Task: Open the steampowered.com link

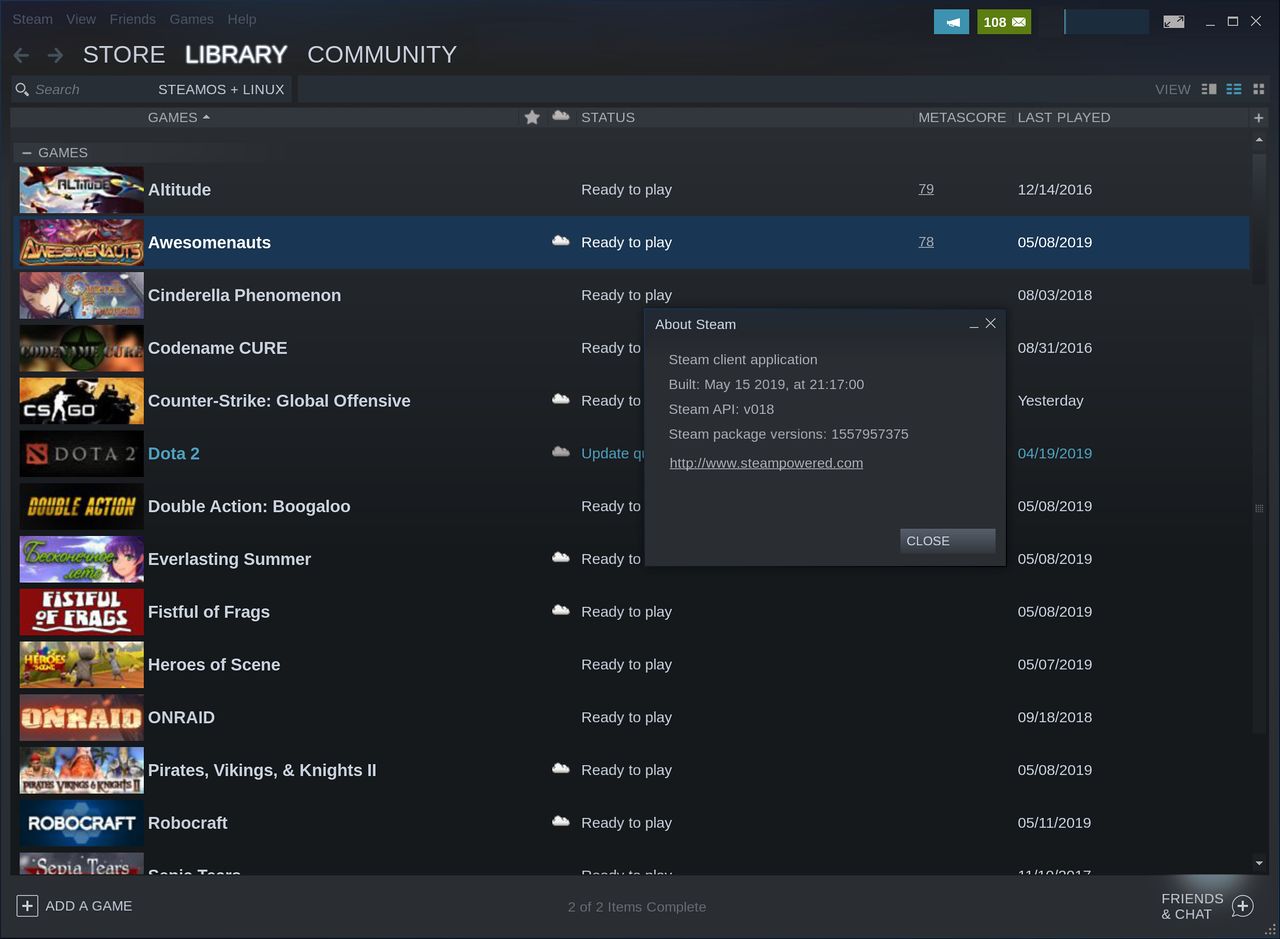Action: click(766, 463)
